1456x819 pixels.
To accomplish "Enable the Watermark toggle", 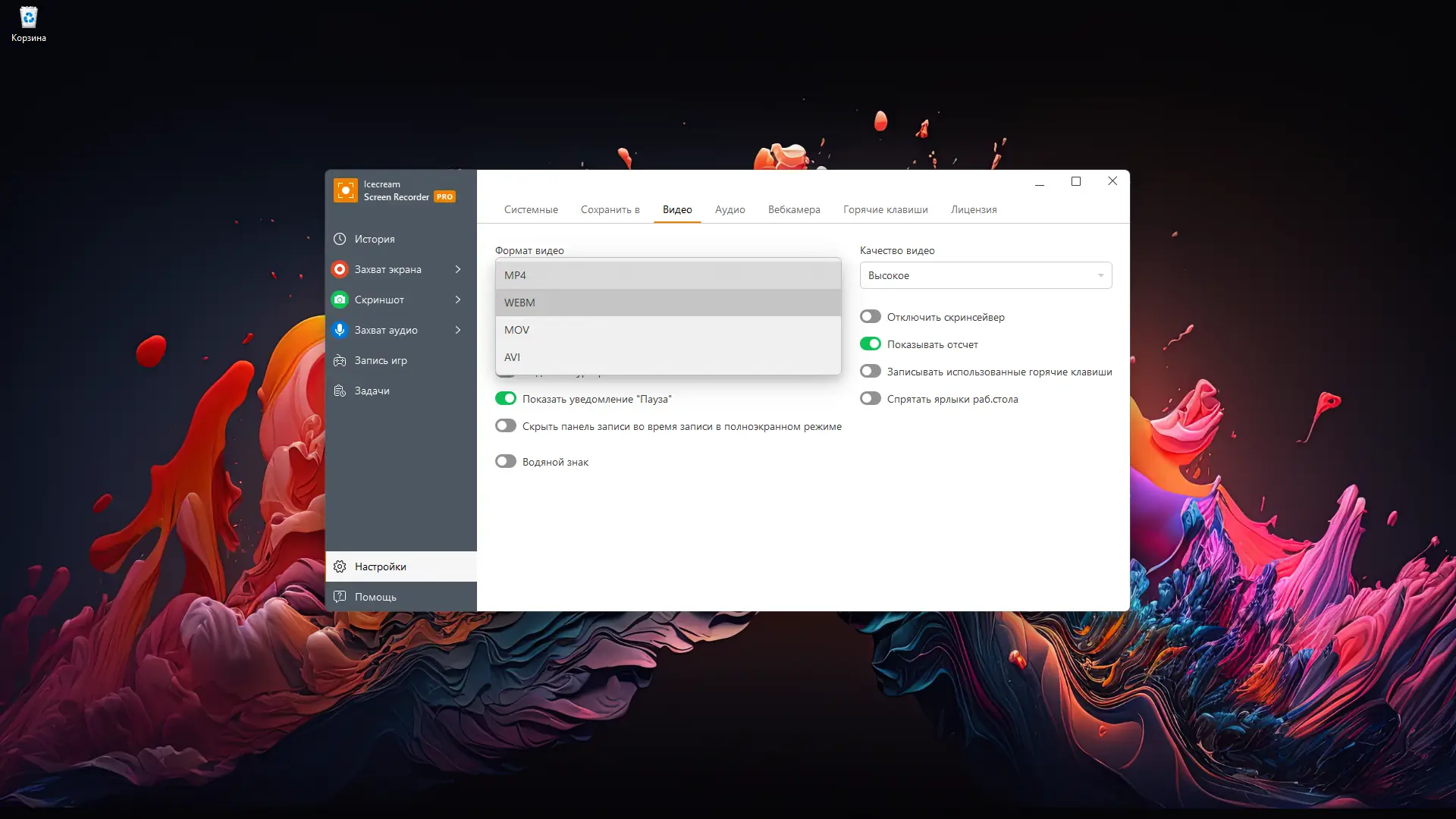I will [506, 462].
